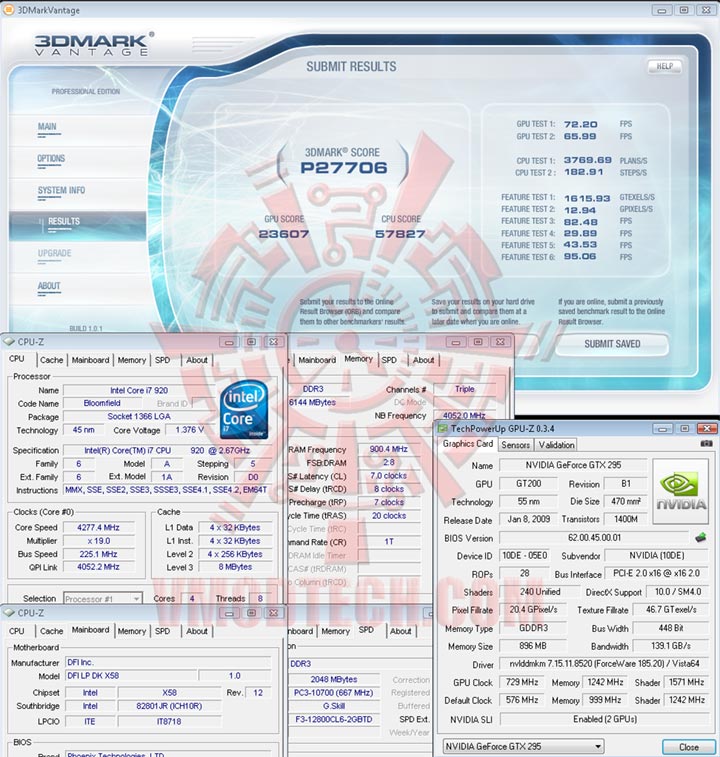The image size is (720, 757).
Task: Switch to CPU tab in top CPU-Z window
Action: click(x=17, y=359)
